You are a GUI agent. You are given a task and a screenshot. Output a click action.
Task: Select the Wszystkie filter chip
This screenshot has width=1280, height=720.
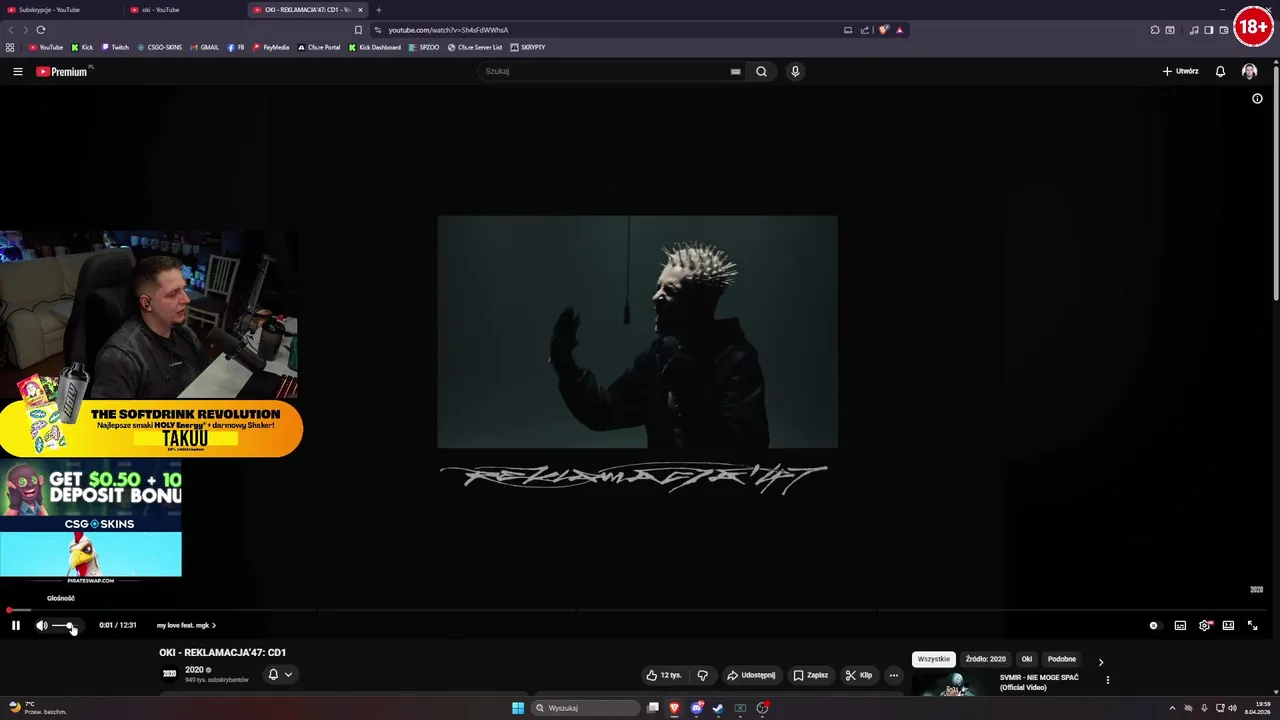pos(934,659)
